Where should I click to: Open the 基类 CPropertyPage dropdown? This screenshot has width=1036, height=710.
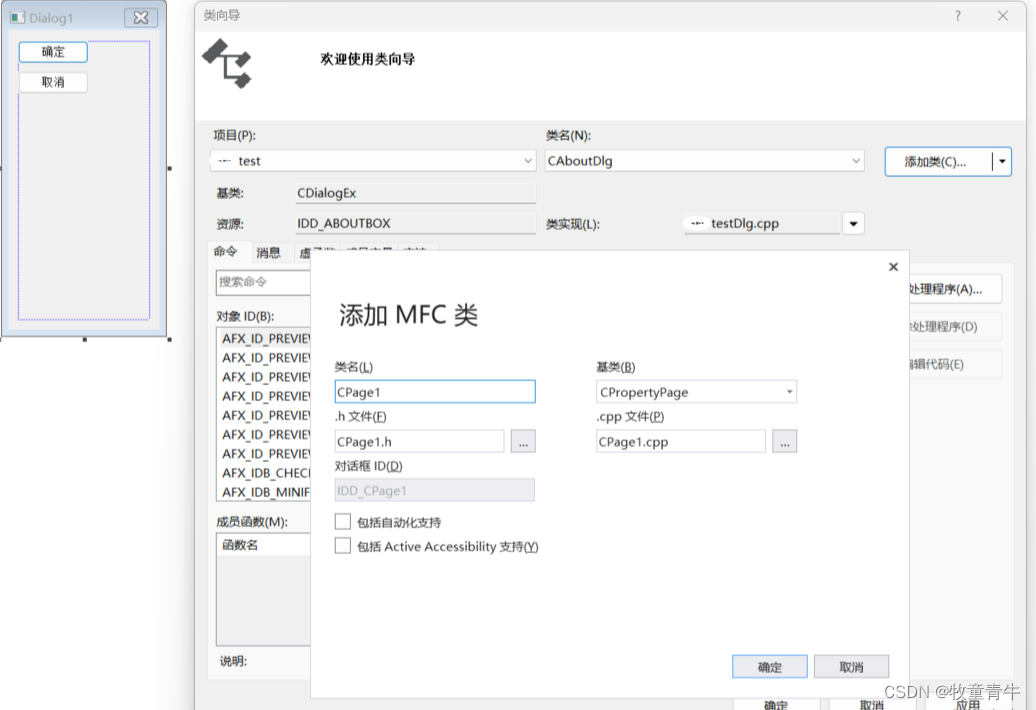tap(789, 392)
